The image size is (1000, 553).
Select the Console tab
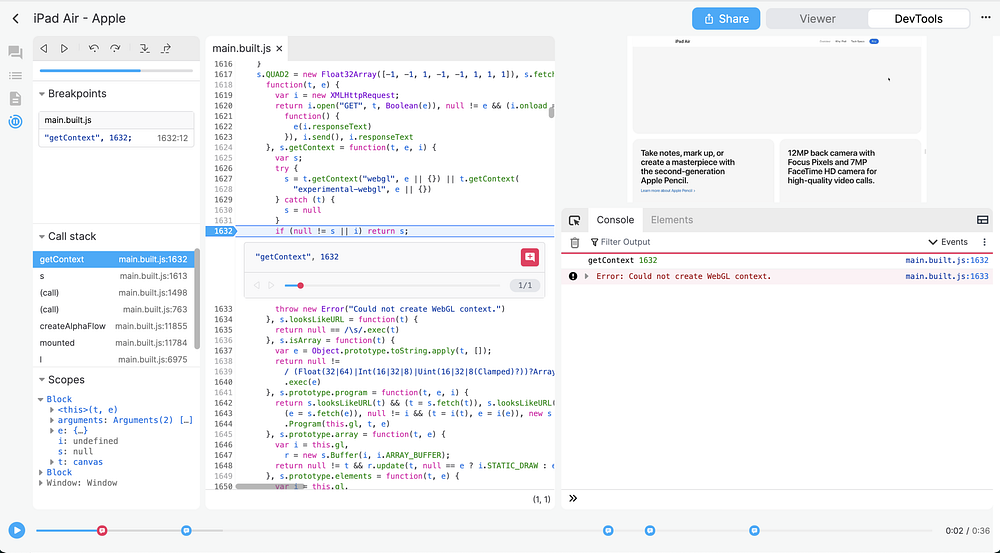[x=615, y=220]
